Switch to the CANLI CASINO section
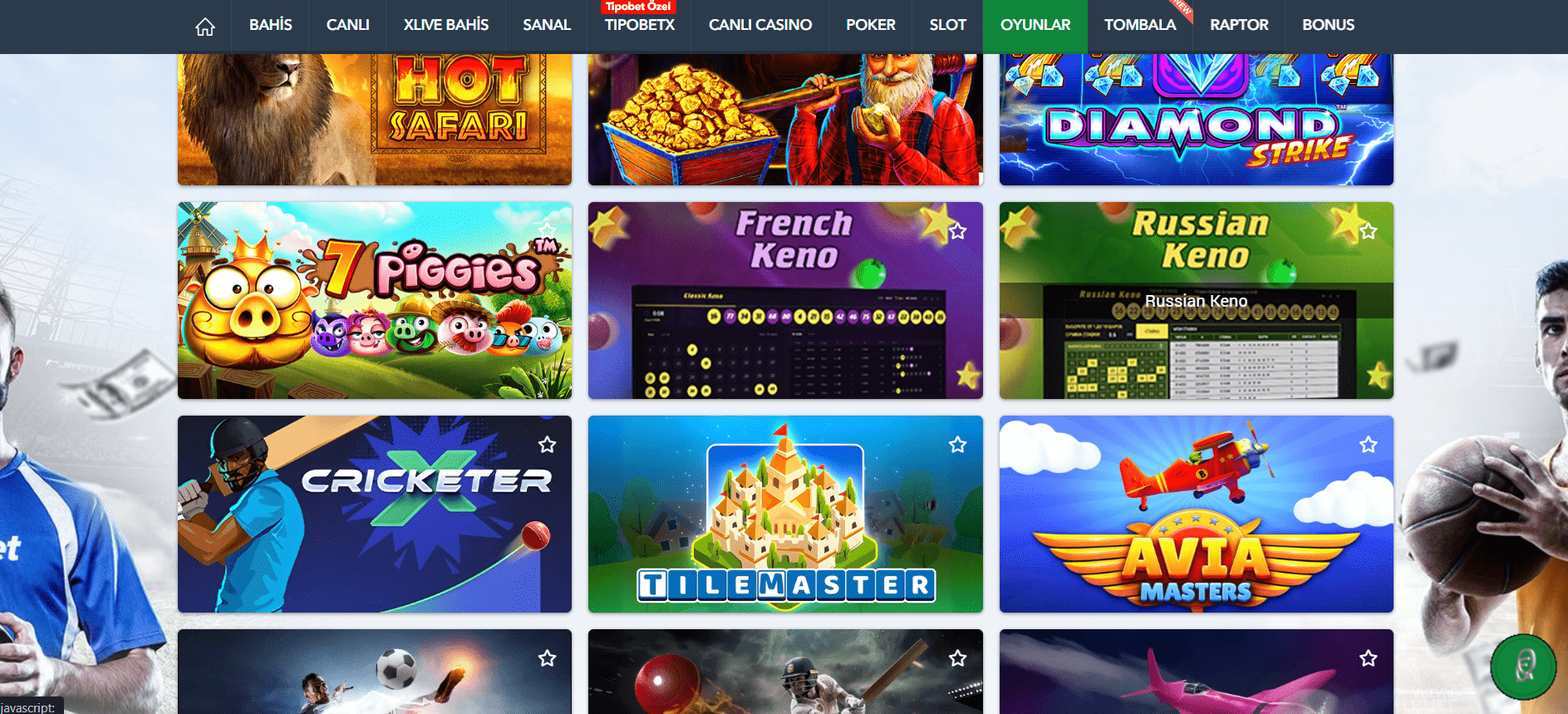1568x714 pixels. pos(759,25)
